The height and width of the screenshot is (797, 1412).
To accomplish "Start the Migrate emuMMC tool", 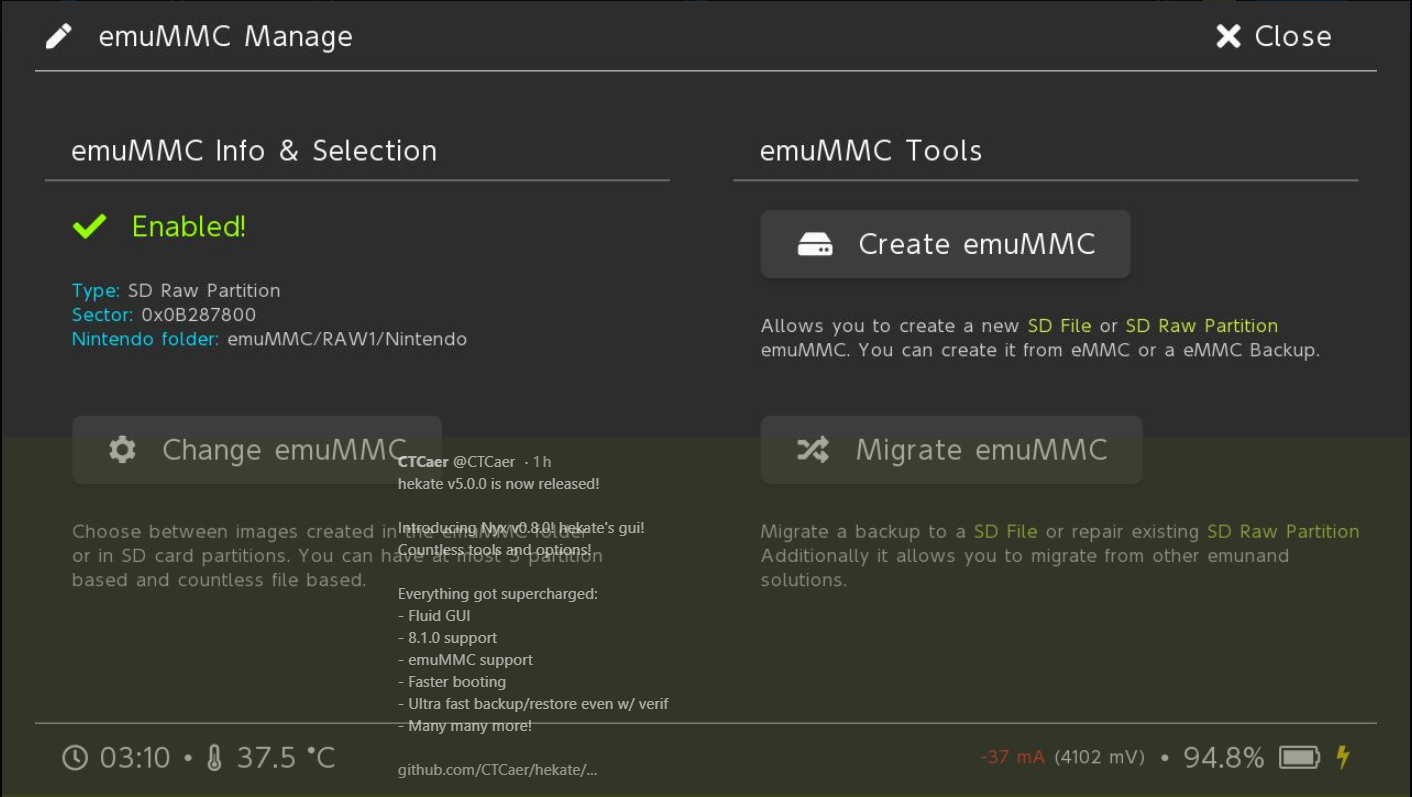I will (951, 450).
